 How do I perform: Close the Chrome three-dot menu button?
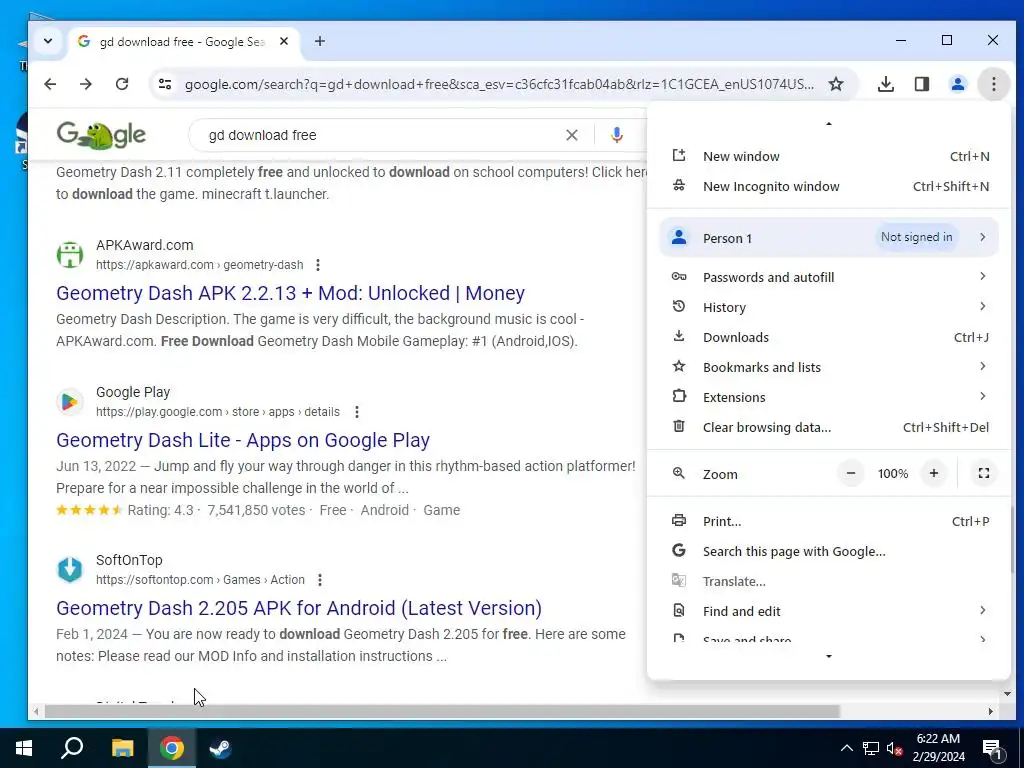[993, 84]
